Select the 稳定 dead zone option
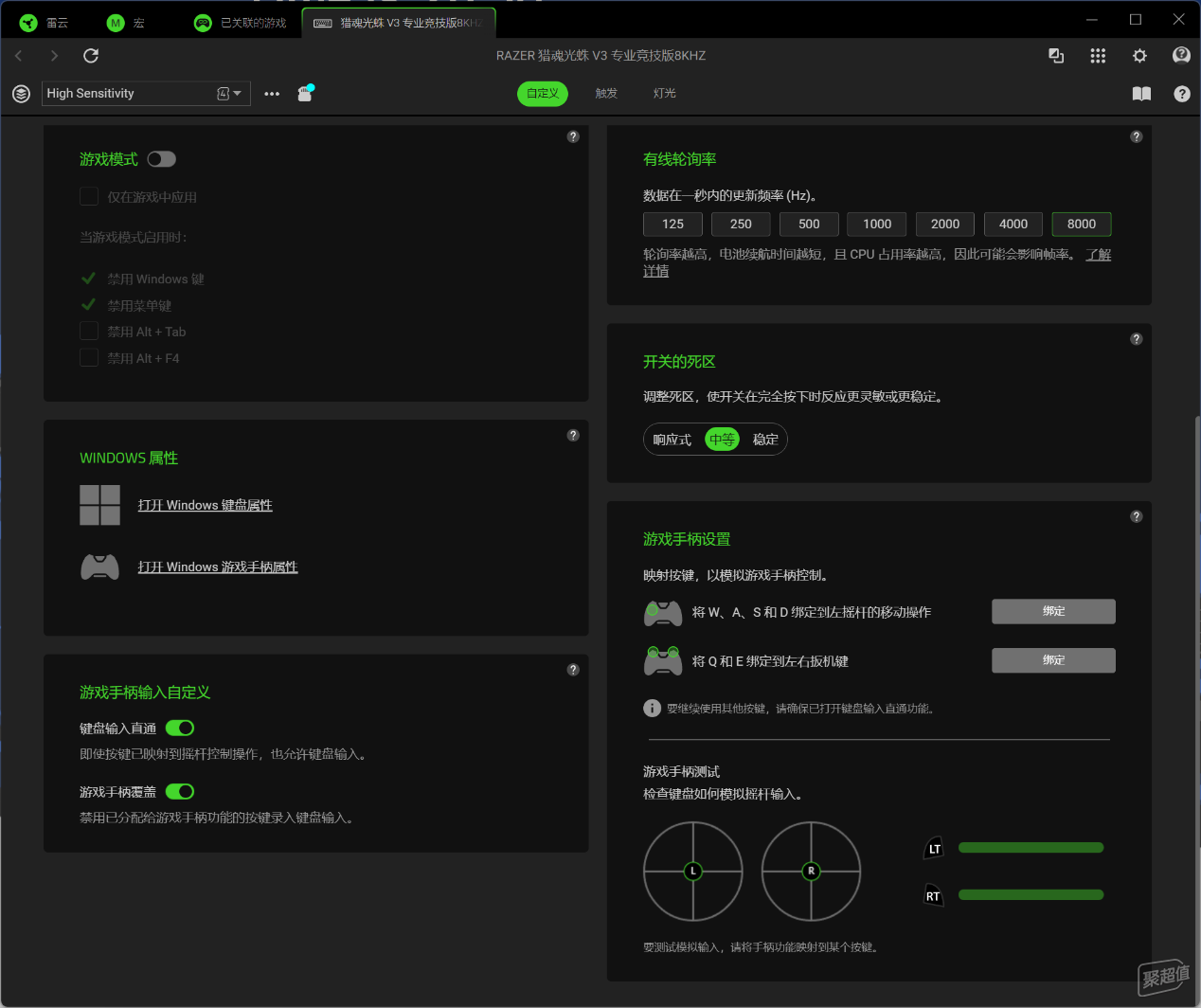This screenshot has width=1201, height=1008. click(x=765, y=440)
